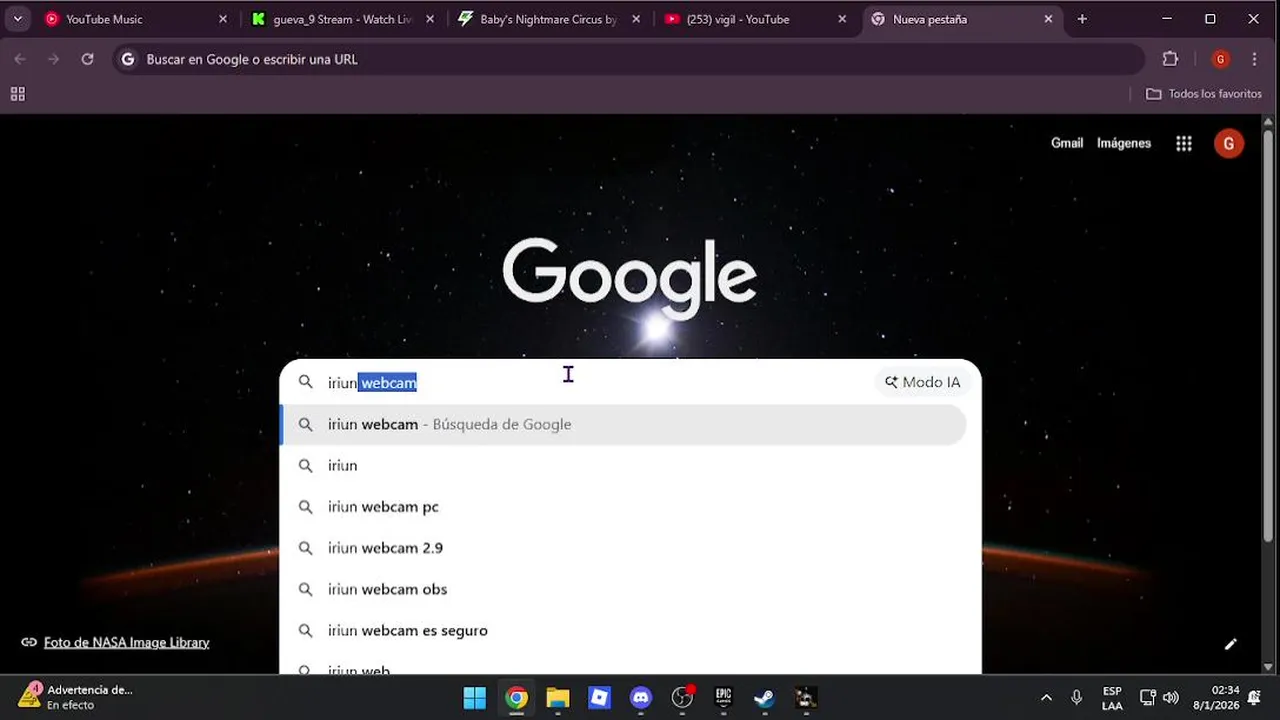Image resolution: width=1280 pixels, height=720 pixels.
Task: Switch to the vigil - YouTube tab
Action: (755, 19)
